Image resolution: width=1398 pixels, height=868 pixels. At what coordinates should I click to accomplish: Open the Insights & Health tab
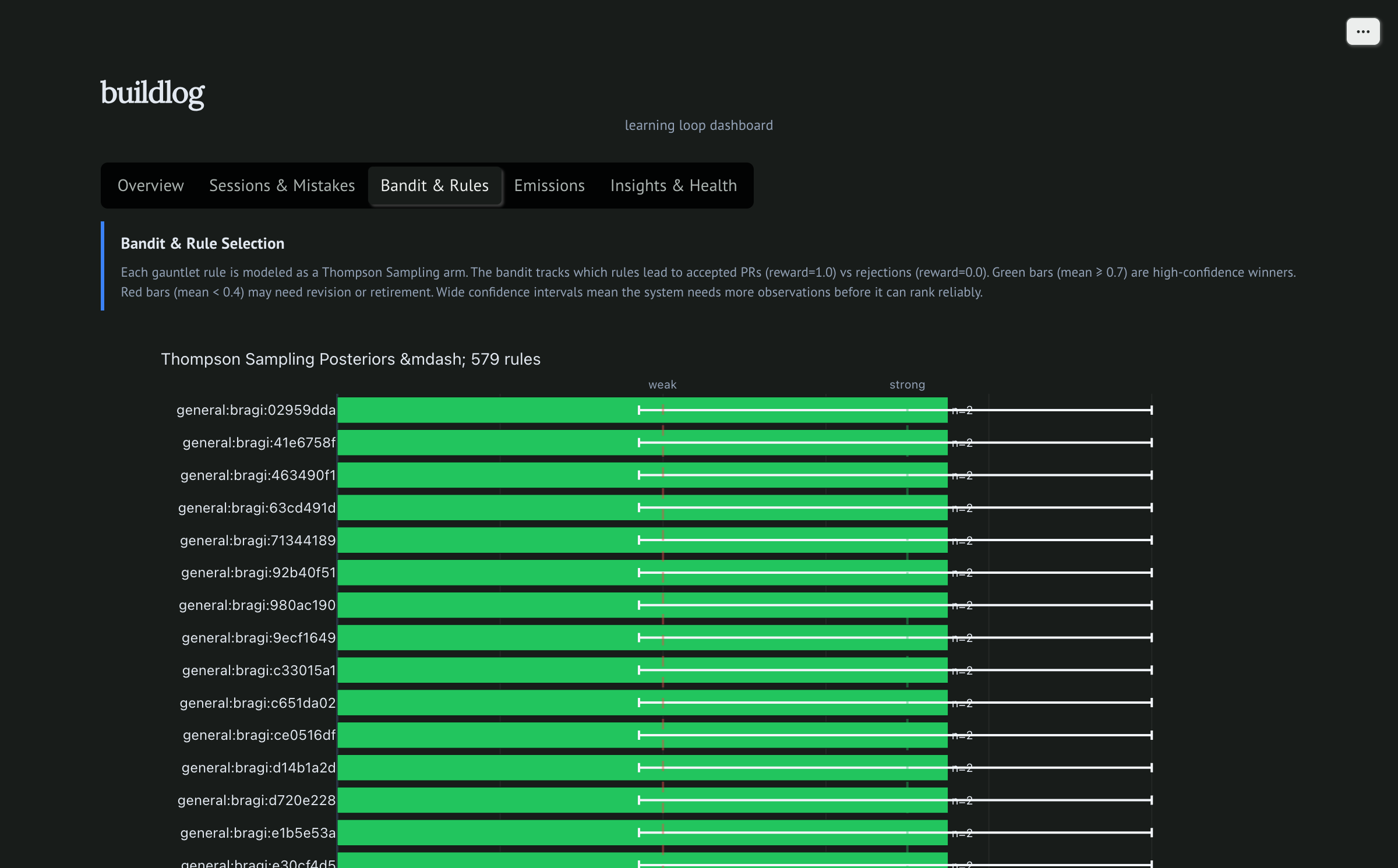(673, 185)
